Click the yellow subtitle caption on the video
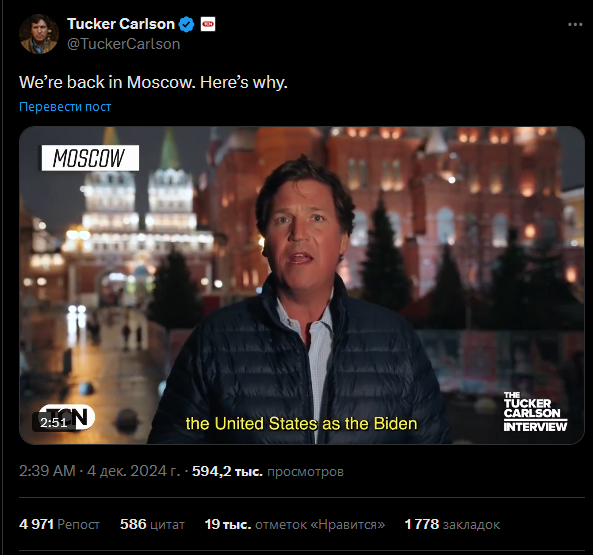The image size is (593, 555). click(x=301, y=423)
